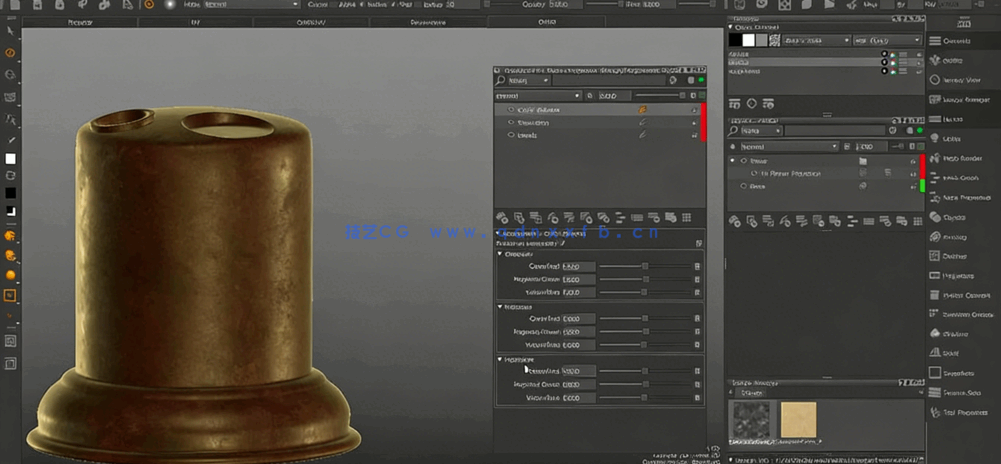Collapse the second adjustment section in floating panel
1001x464 pixels.
pos(500,307)
